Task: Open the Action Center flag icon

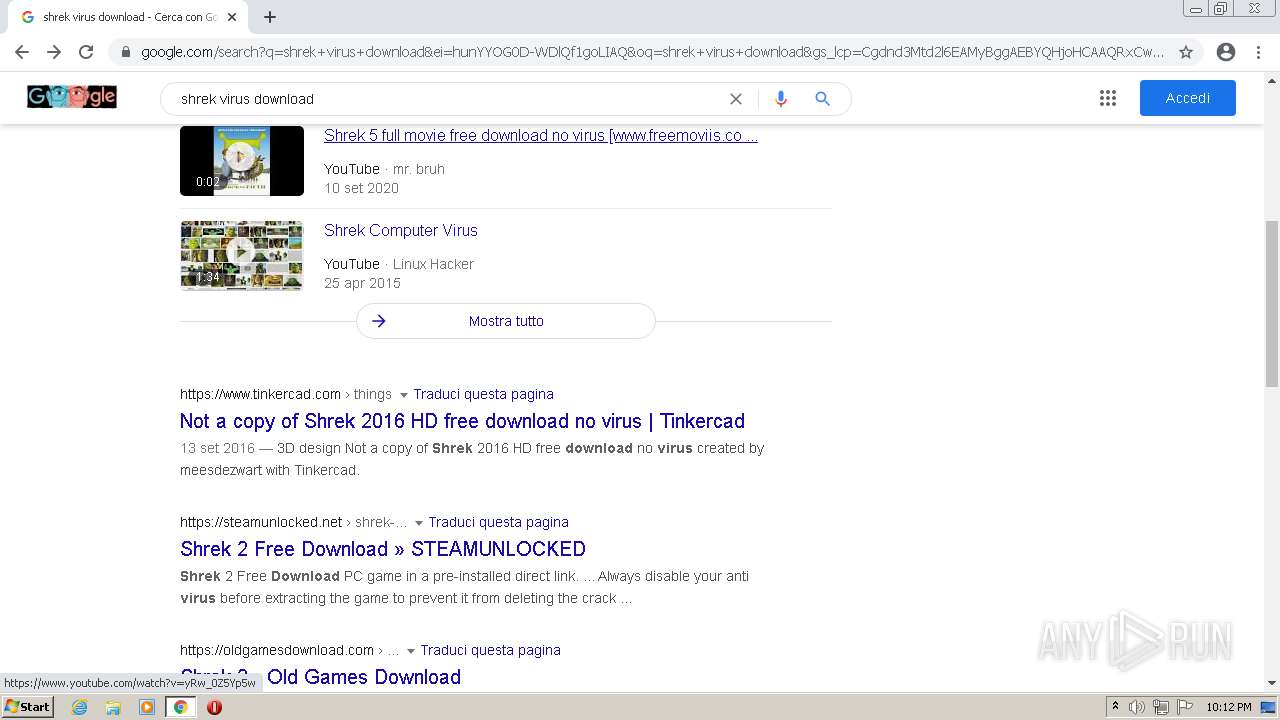Action: (x=1185, y=707)
